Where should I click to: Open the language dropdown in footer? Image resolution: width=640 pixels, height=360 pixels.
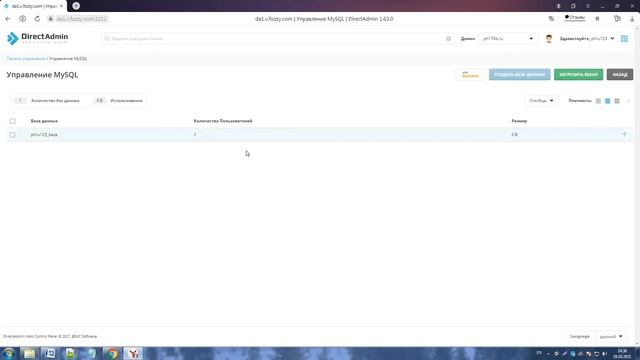click(x=611, y=336)
